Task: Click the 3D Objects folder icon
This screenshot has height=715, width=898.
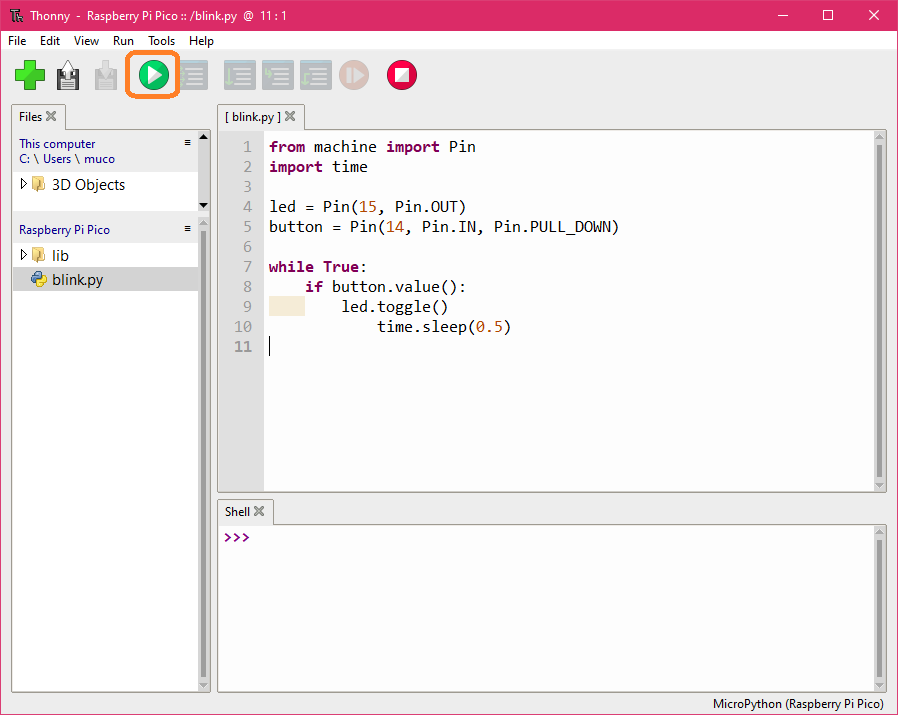Action: pos(38,184)
